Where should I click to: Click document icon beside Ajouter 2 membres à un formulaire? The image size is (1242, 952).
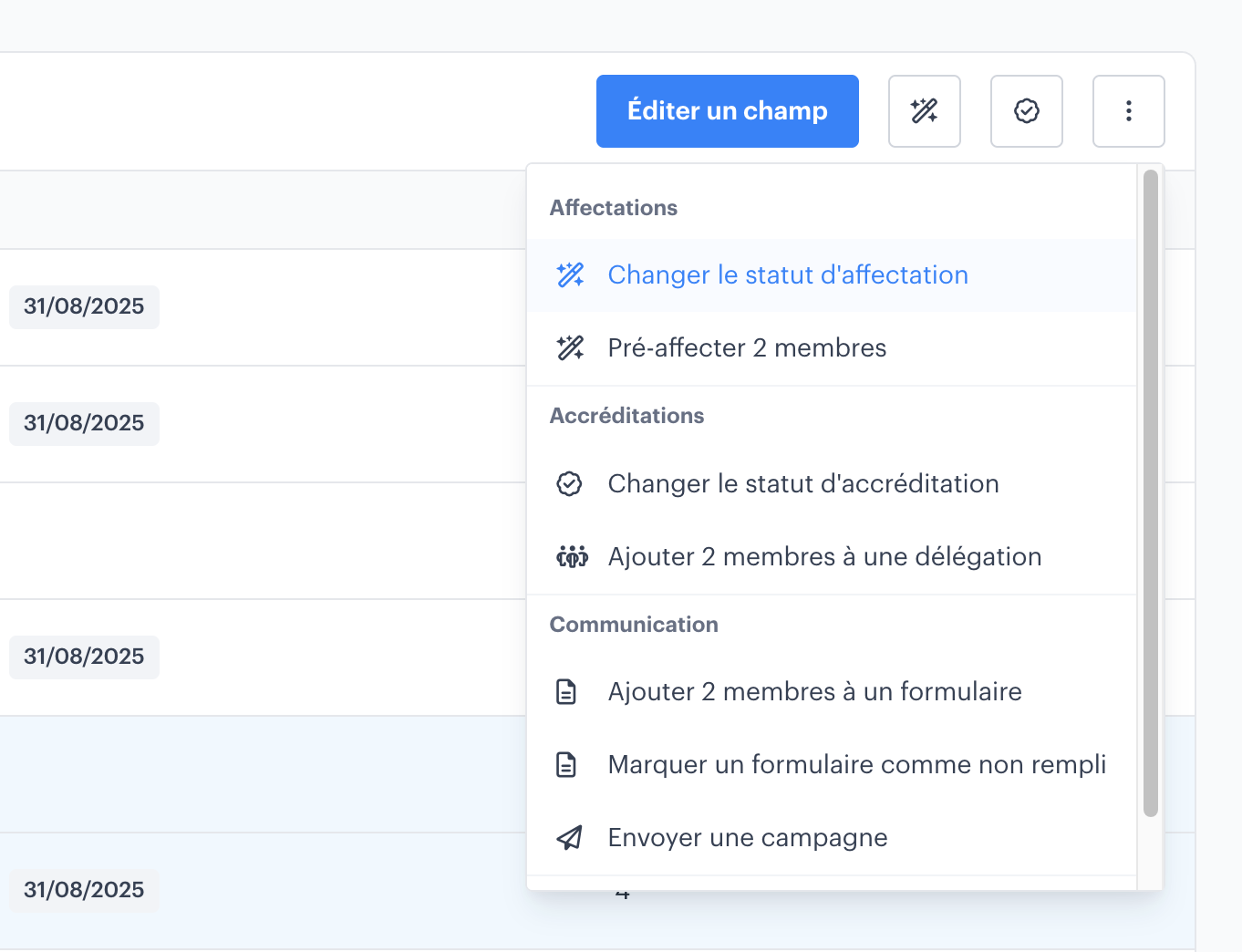click(566, 691)
